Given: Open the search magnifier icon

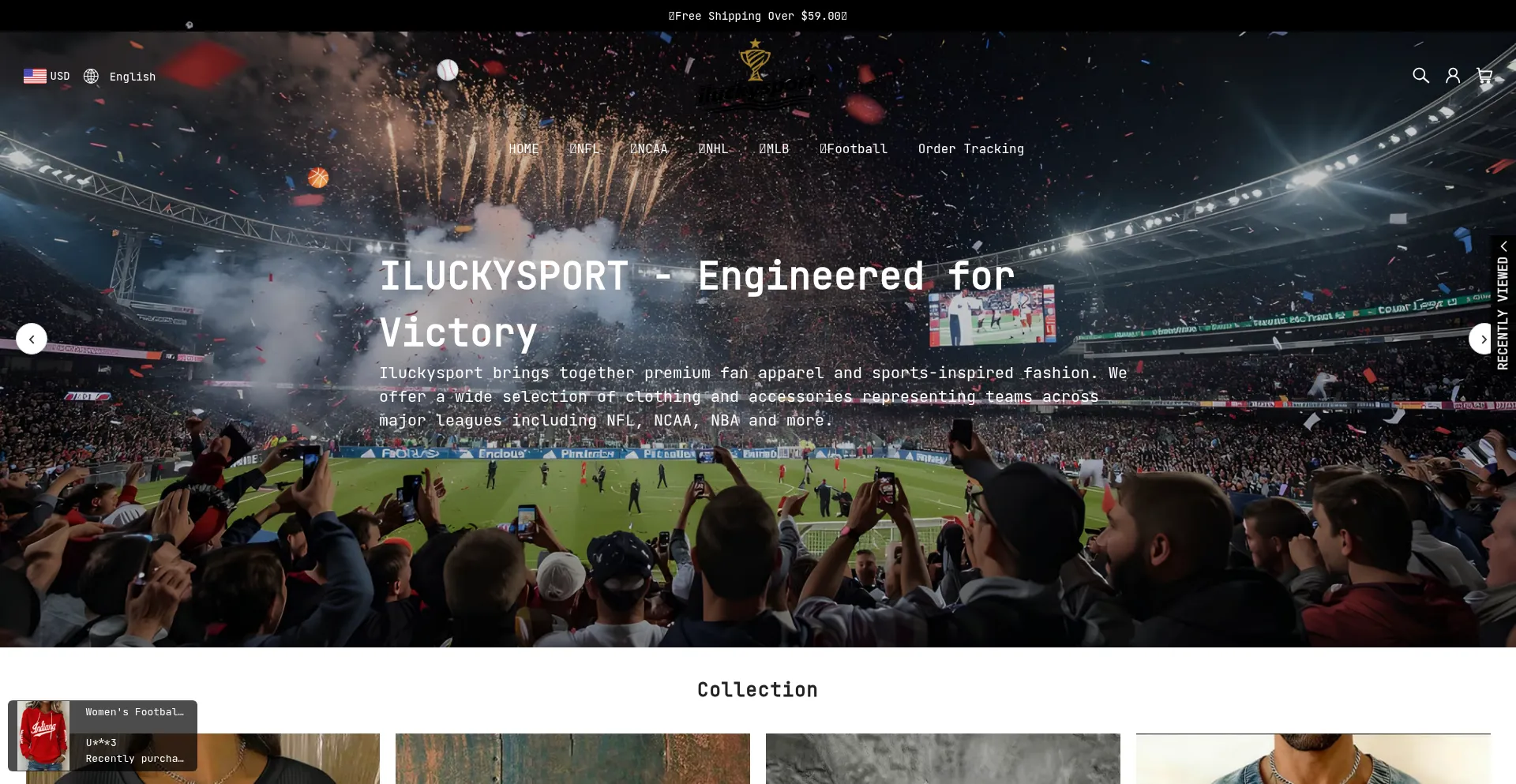Looking at the screenshot, I should click(x=1420, y=76).
